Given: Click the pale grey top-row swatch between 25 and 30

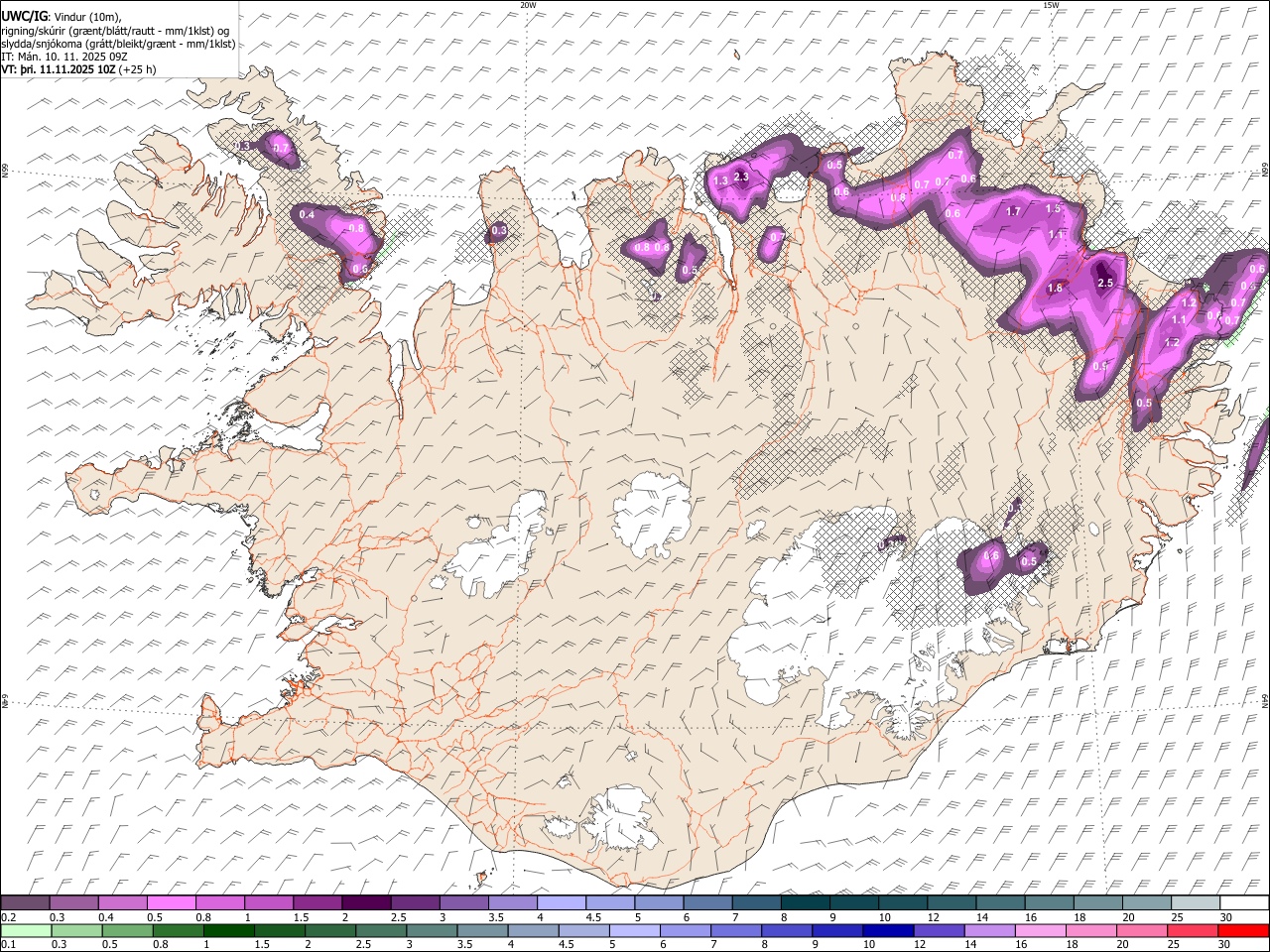Looking at the screenshot, I should pos(1196,902).
